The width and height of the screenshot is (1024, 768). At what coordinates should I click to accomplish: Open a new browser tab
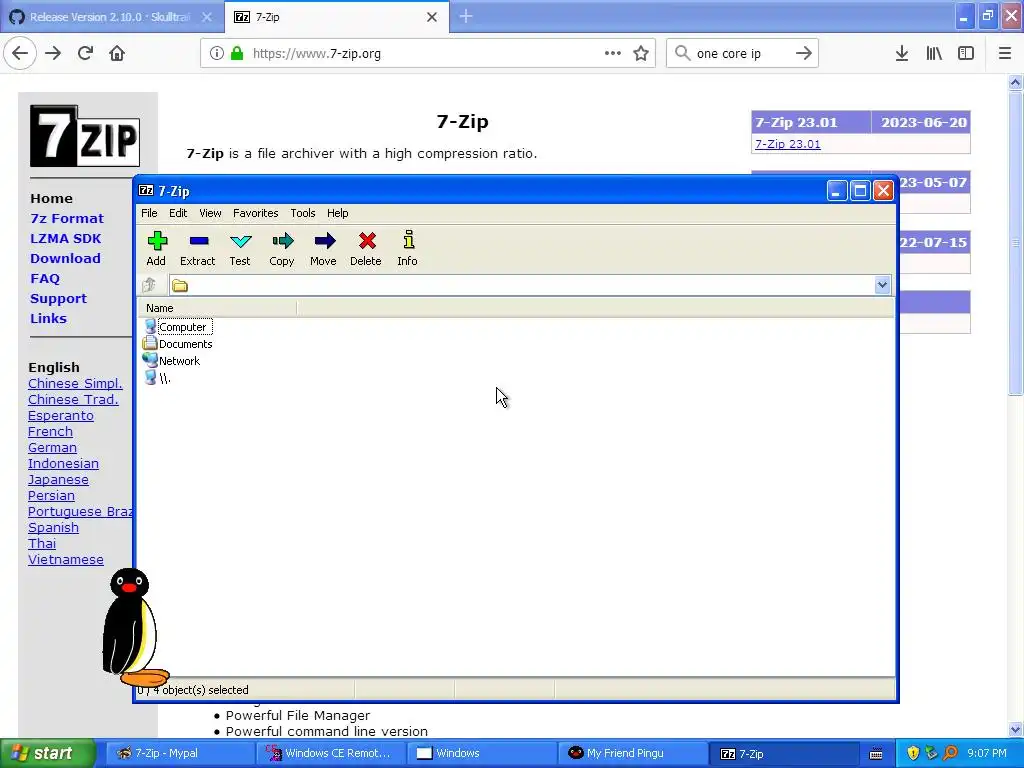466,16
